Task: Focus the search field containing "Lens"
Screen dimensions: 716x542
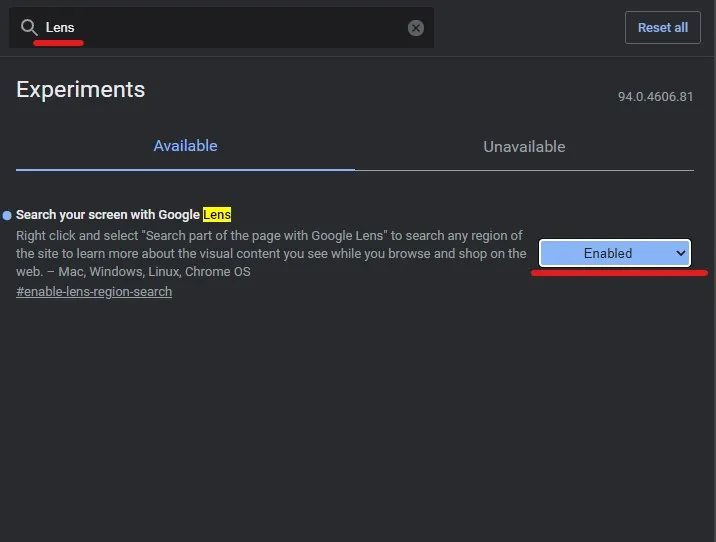Action: (220, 28)
